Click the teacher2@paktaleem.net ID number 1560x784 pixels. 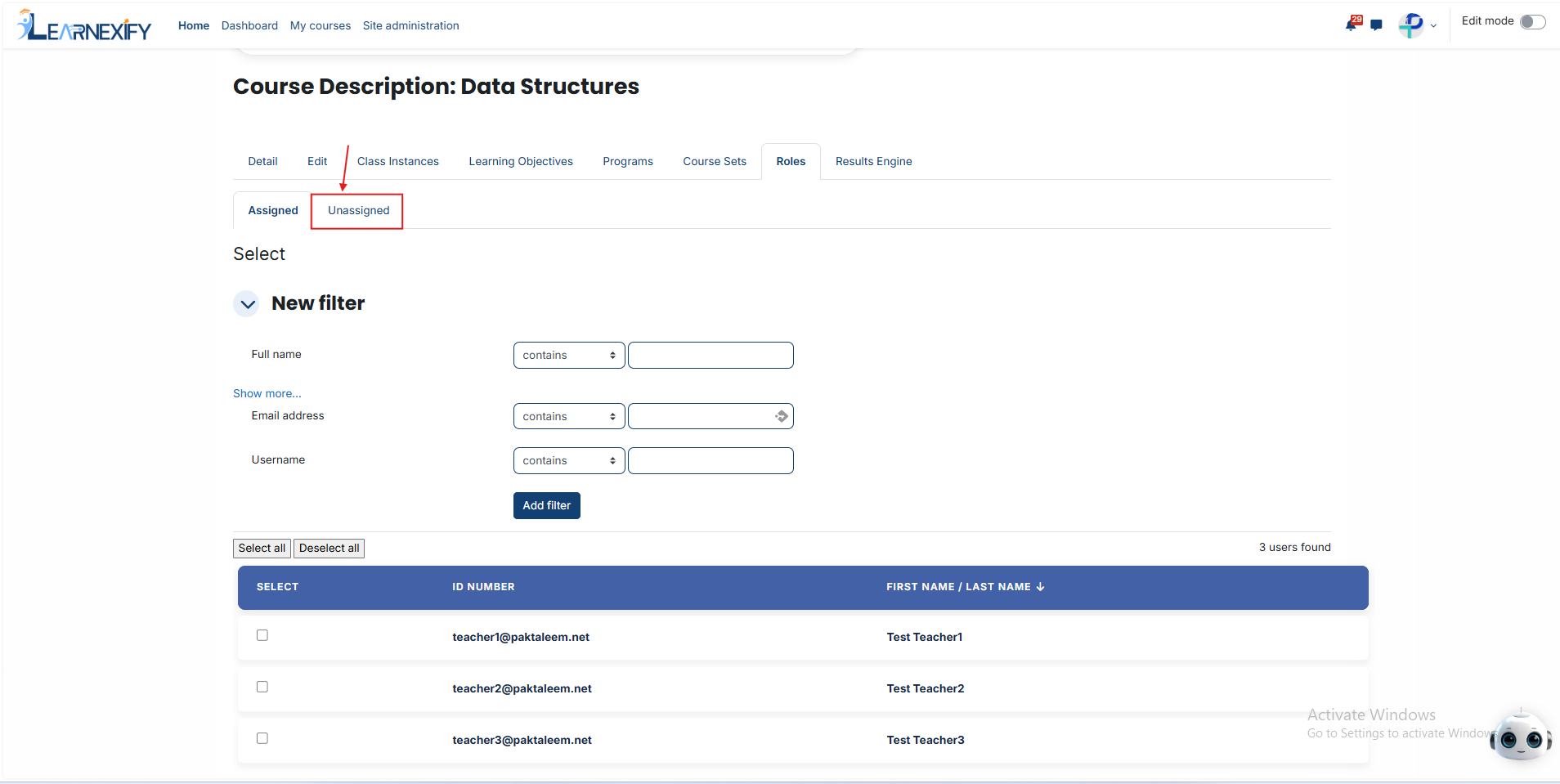tap(522, 689)
